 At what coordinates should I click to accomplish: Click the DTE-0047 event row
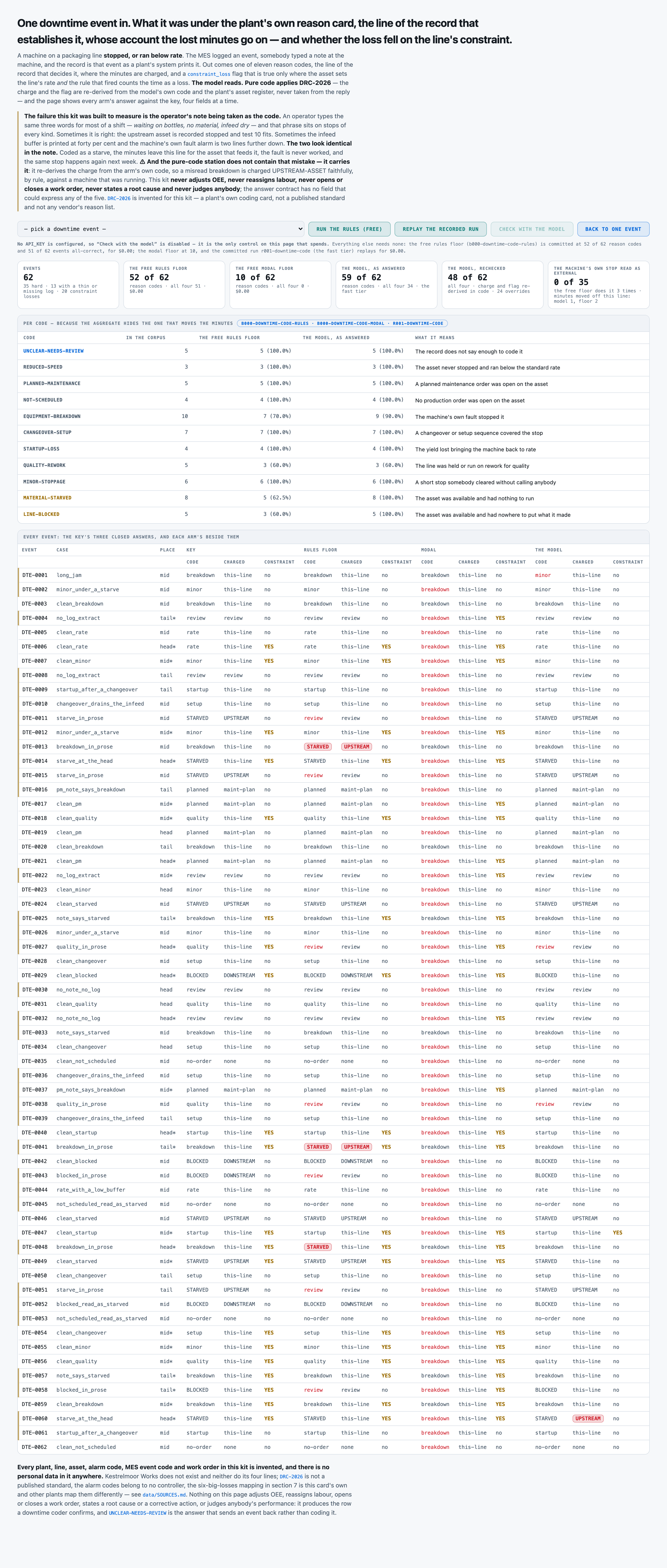pyautogui.click(x=333, y=1233)
